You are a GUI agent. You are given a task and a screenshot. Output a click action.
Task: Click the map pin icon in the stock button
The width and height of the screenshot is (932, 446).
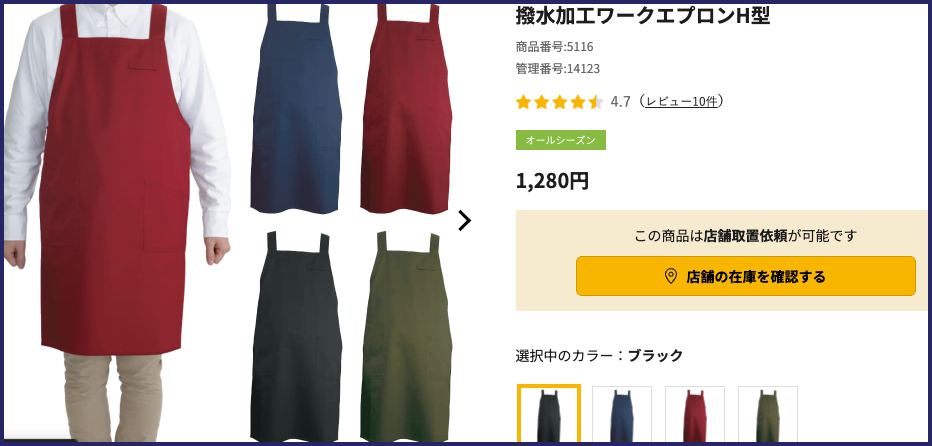(x=670, y=276)
